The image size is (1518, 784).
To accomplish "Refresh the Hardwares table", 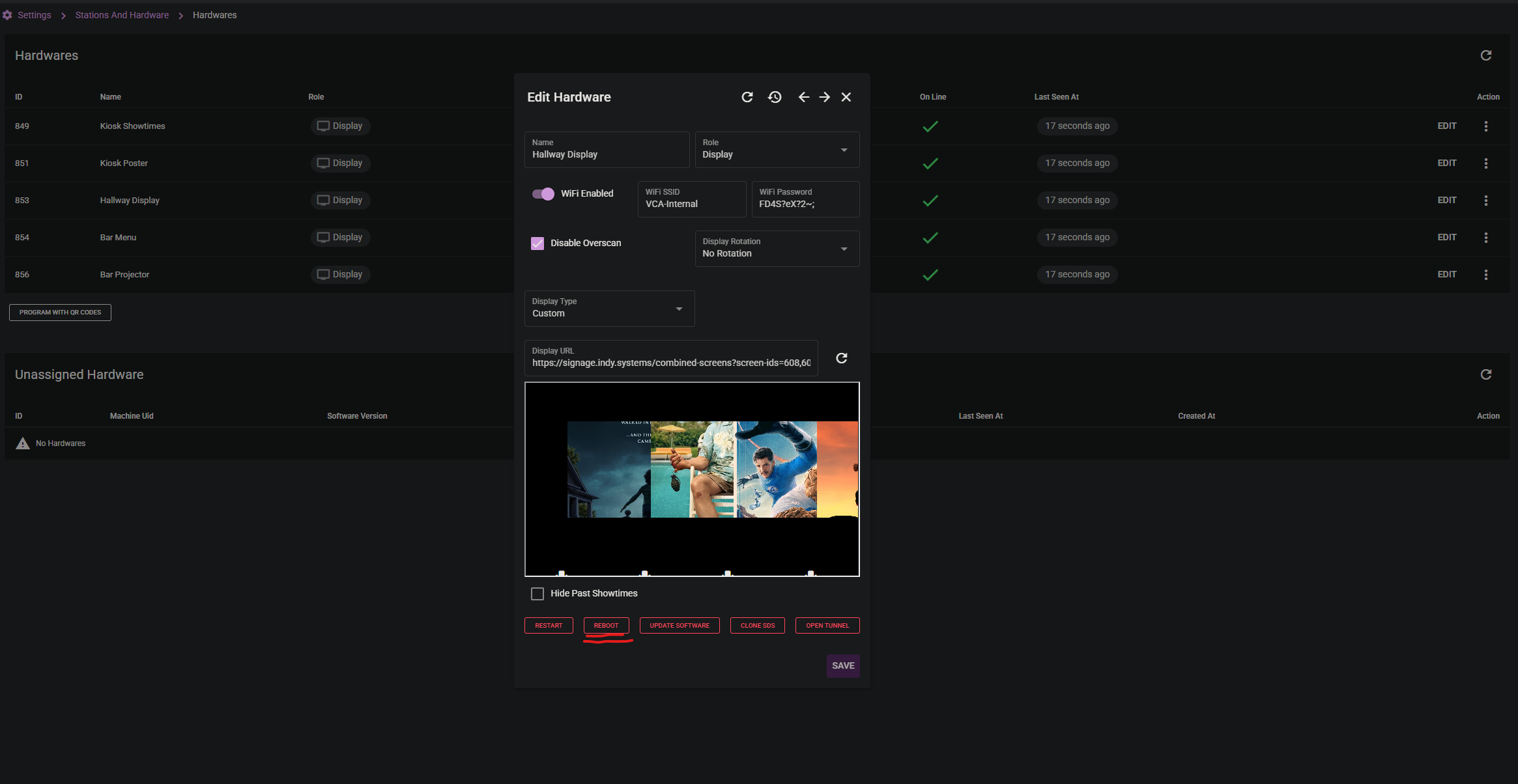I will pyautogui.click(x=1486, y=55).
